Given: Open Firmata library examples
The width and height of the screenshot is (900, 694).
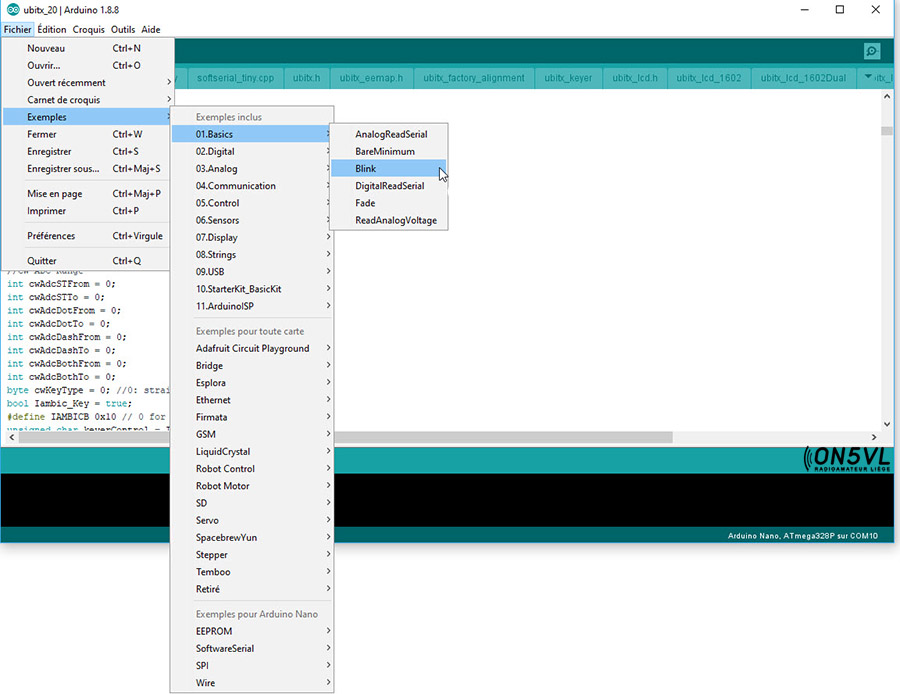Looking at the screenshot, I should (x=251, y=417).
